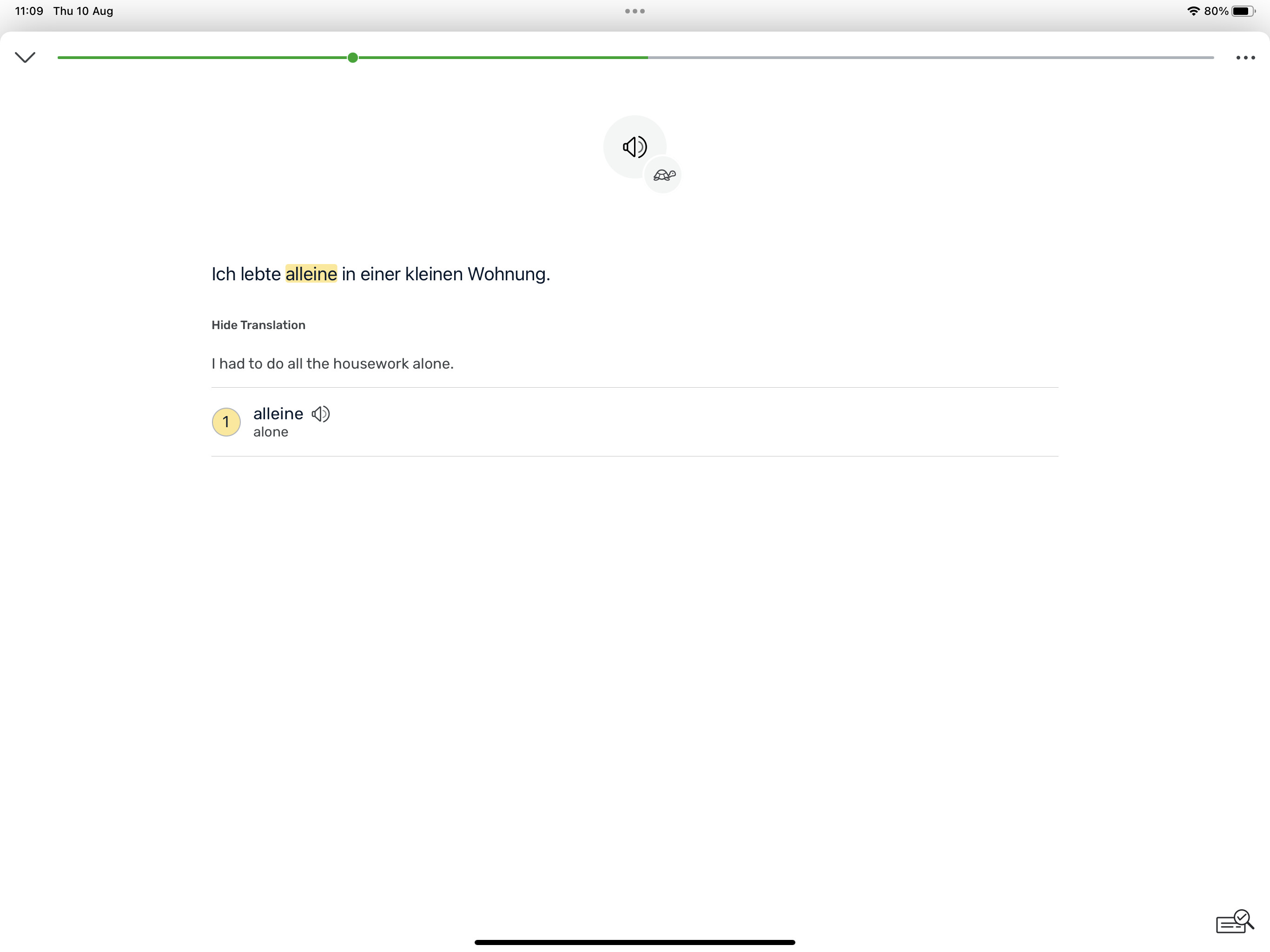Tap the 'alleine' vocabulary entry heading

[278, 413]
